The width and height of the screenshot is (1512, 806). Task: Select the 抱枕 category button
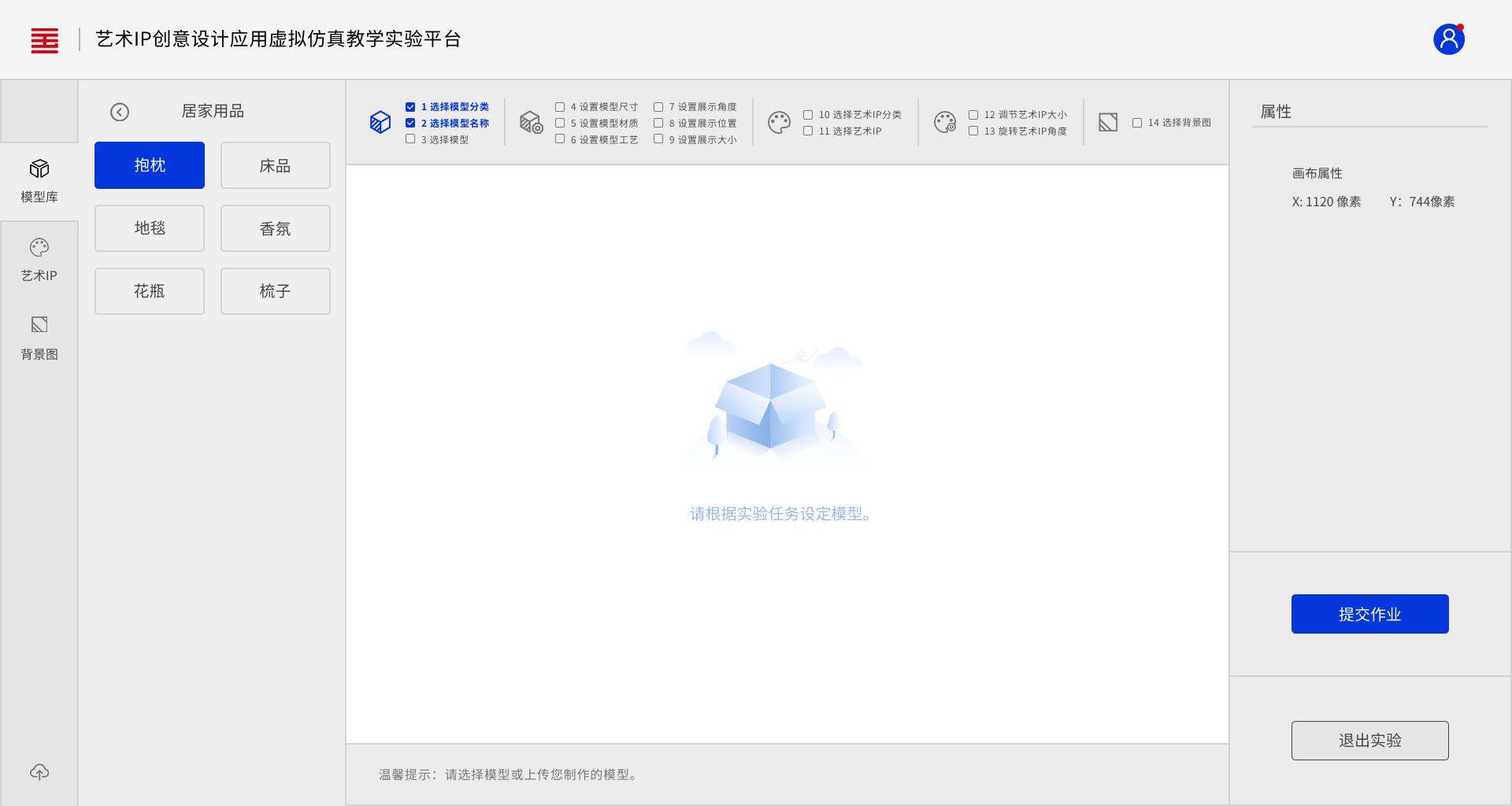pos(150,165)
